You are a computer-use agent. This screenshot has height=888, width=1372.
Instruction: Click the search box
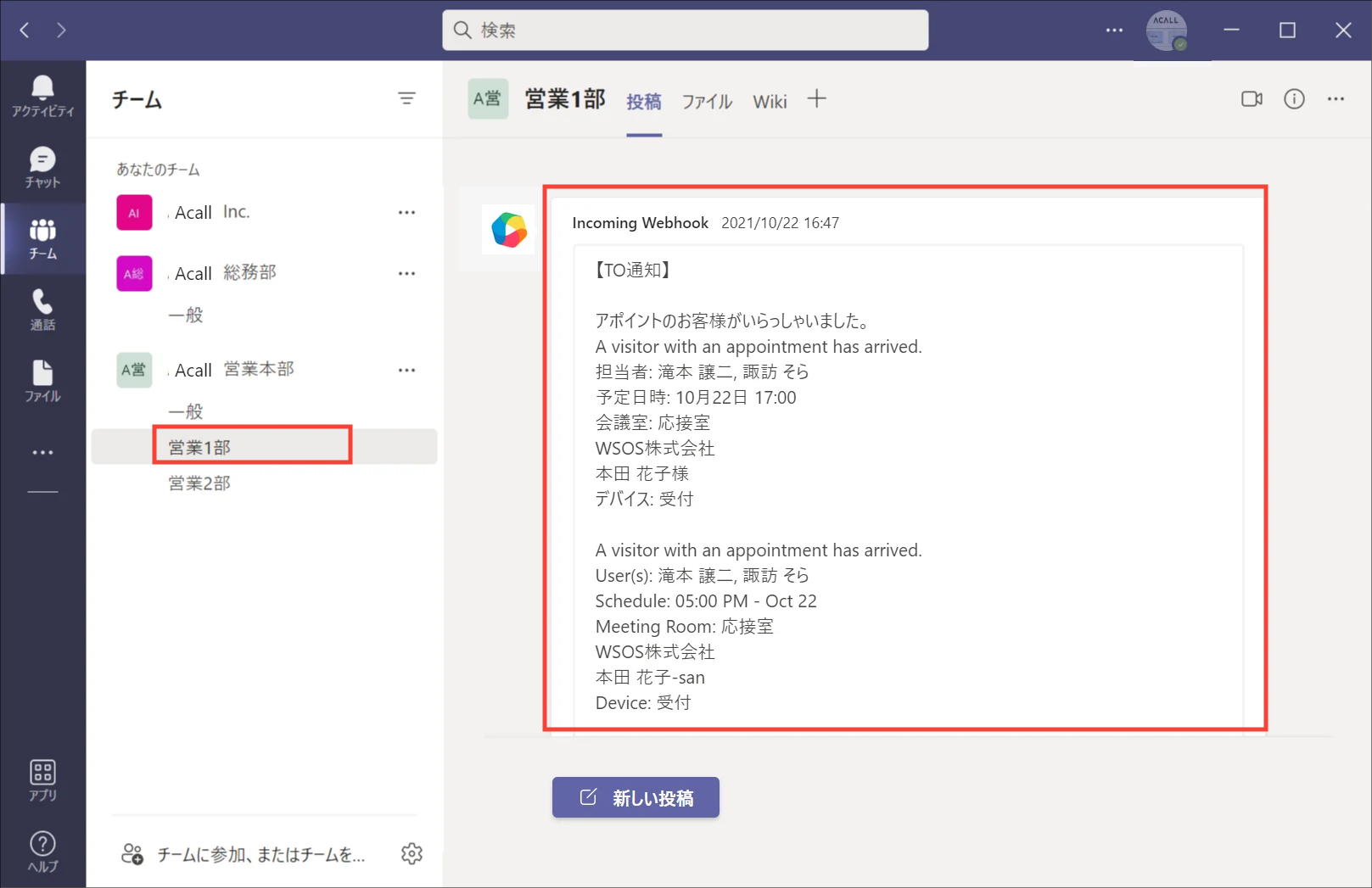685,31
